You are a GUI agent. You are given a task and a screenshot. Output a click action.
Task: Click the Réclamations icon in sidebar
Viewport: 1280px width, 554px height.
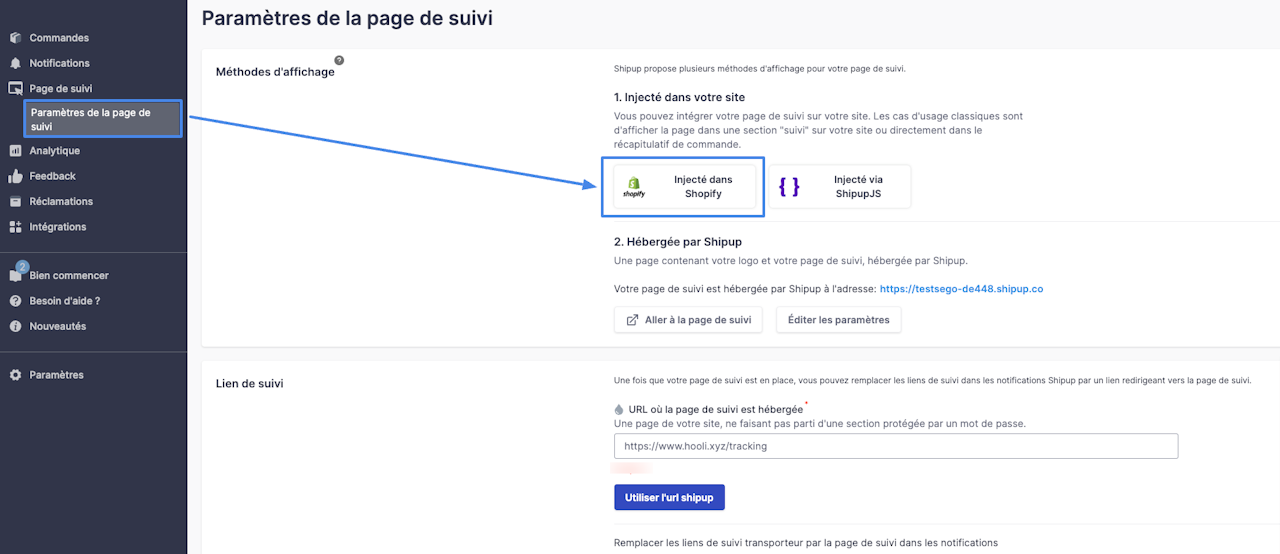[15, 201]
